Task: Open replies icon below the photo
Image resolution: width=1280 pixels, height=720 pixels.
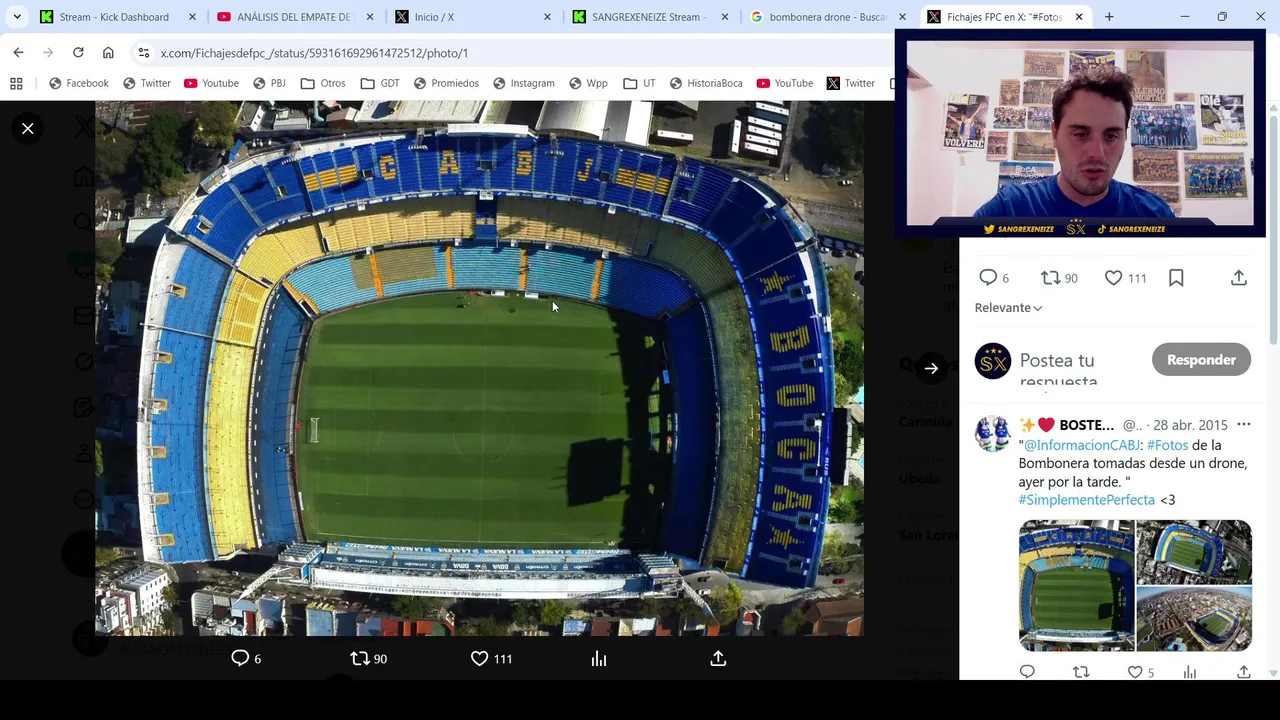Action: click(x=240, y=658)
